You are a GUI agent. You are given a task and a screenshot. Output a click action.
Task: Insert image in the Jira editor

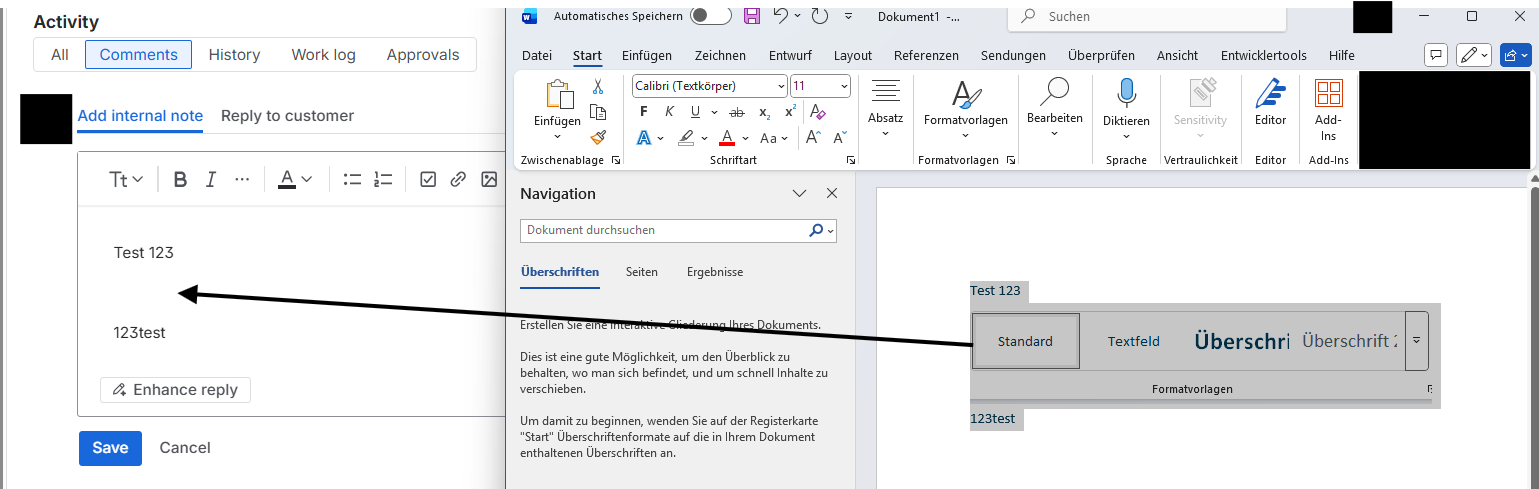click(489, 179)
